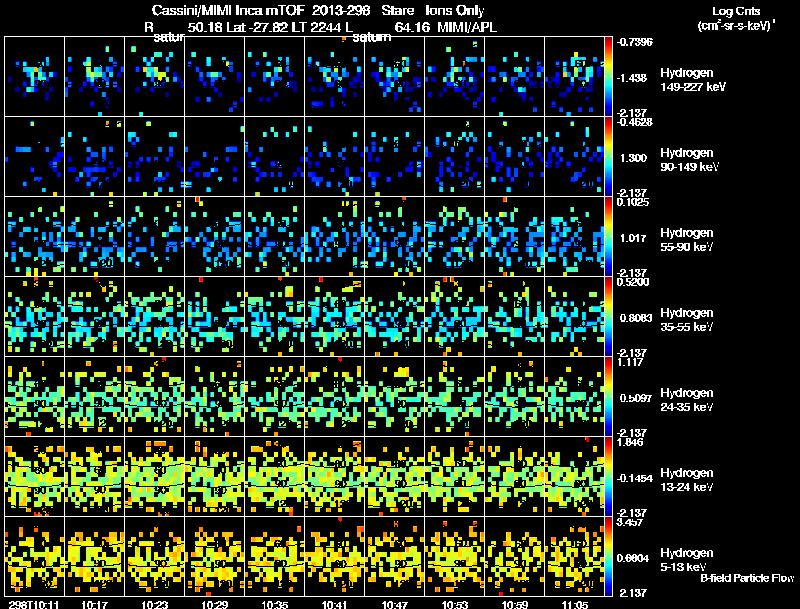Click the "Hydrogen 149-227 keV" row label

pos(692,80)
